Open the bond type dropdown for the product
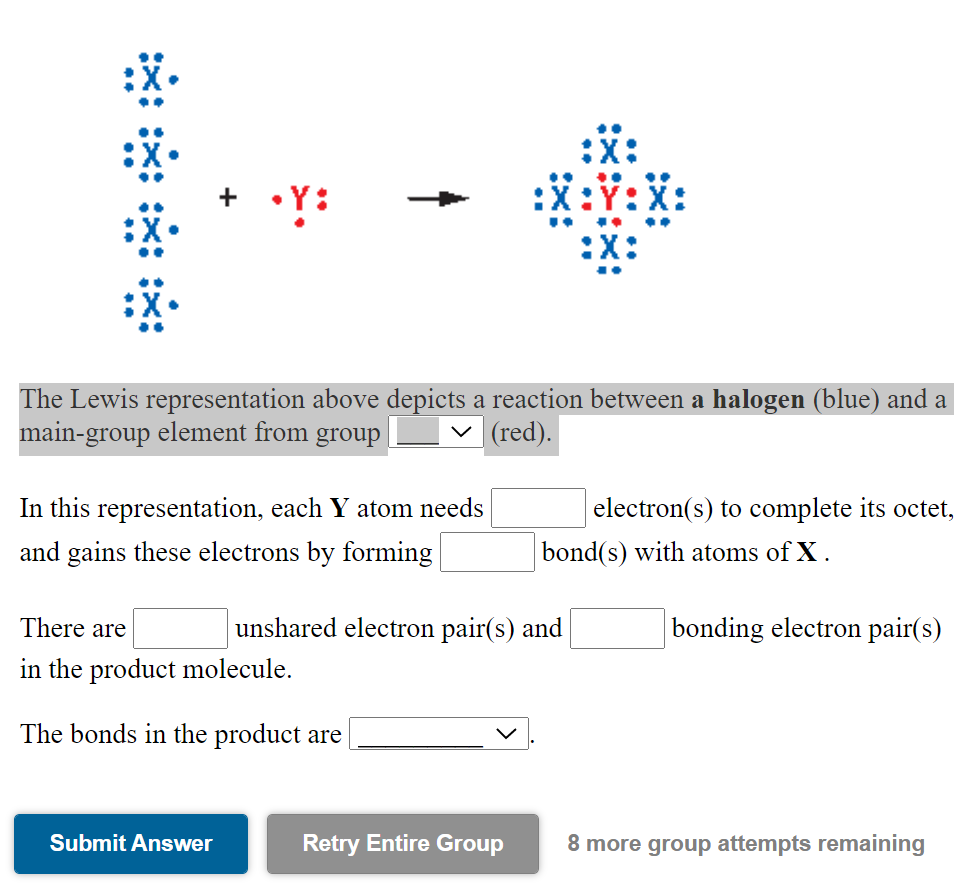 [x=438, y=733]
